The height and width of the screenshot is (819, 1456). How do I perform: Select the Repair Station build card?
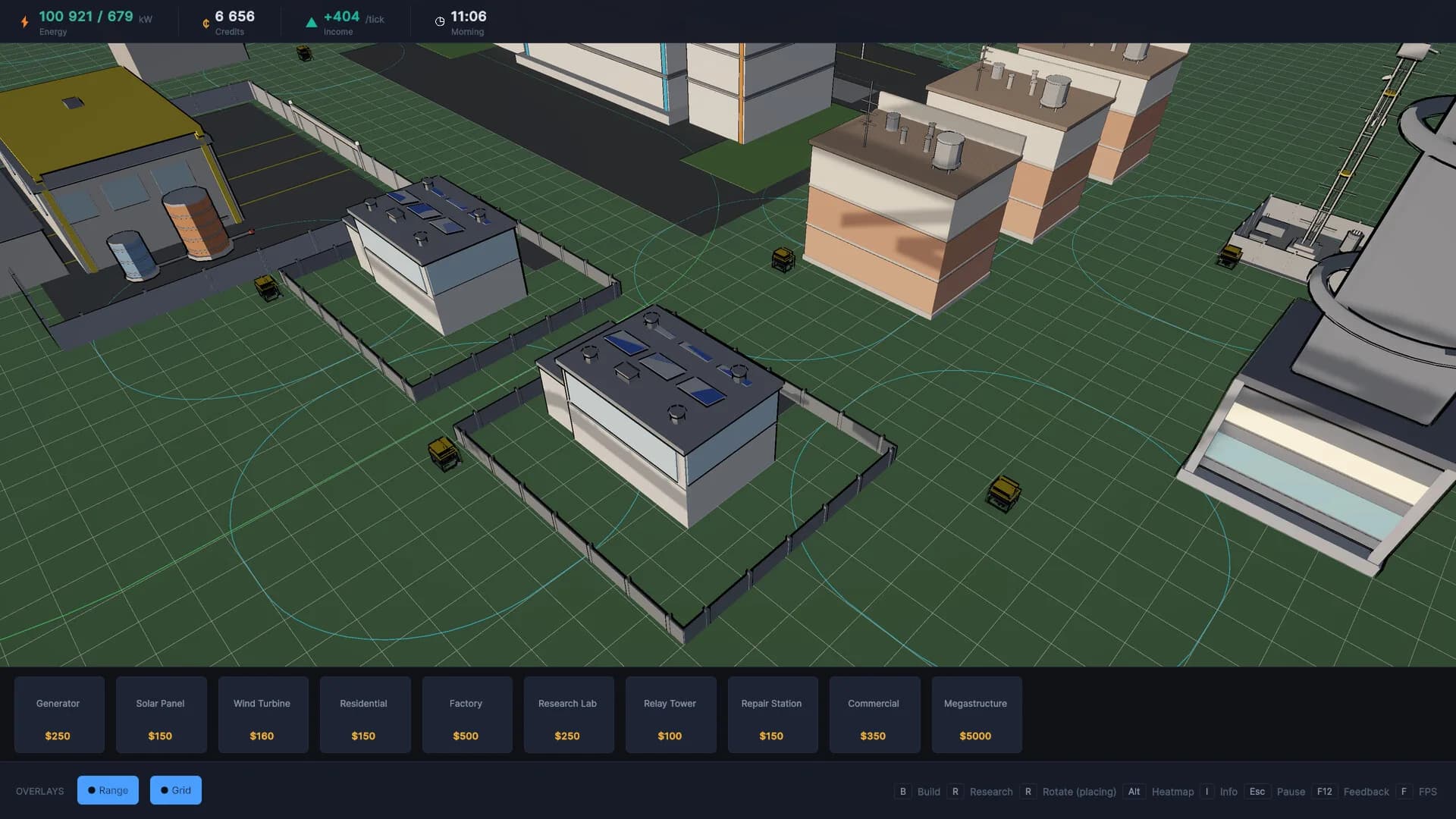pyautogui.click(x=773, y=714)
